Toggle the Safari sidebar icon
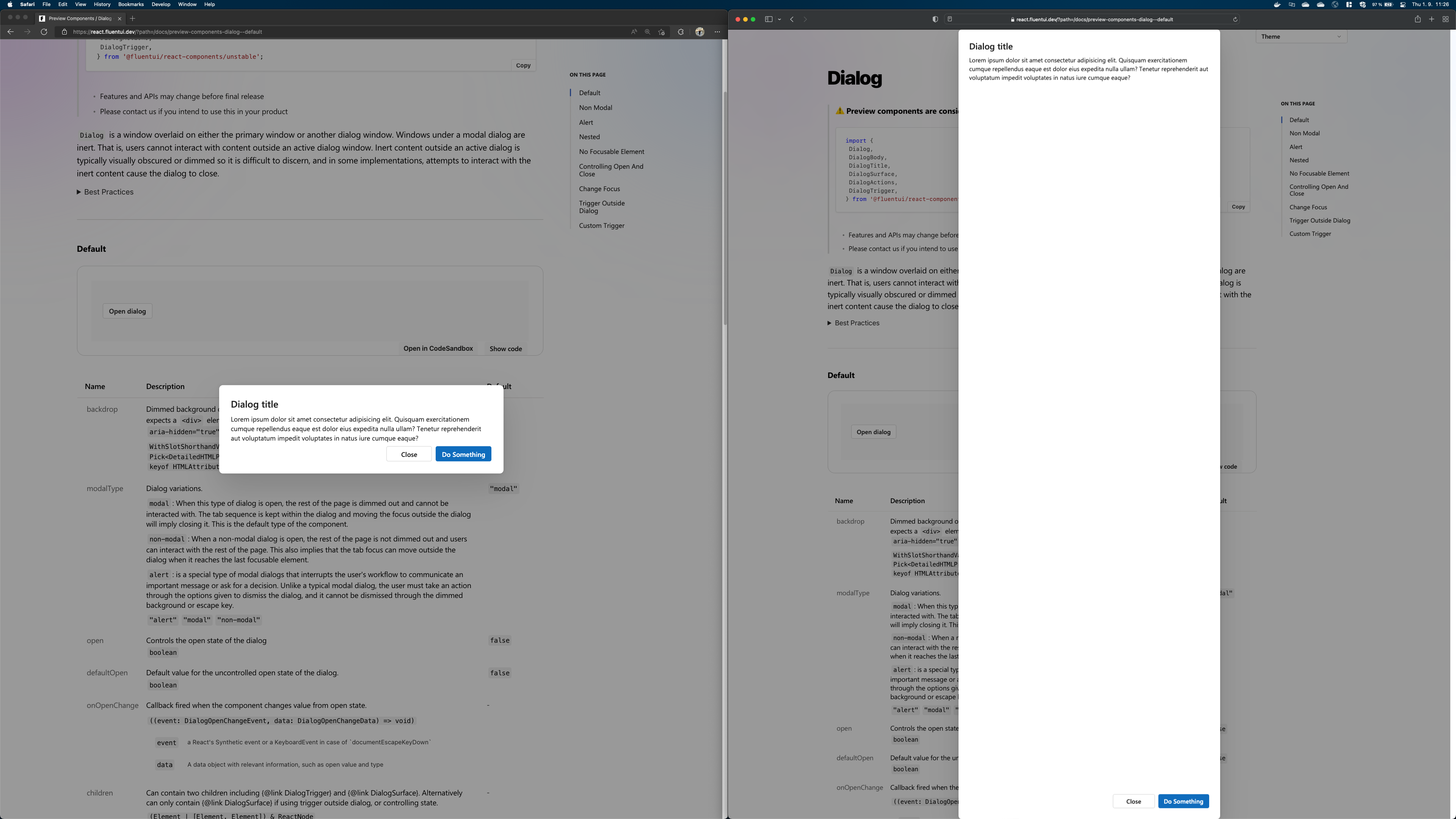 [769, 19]
